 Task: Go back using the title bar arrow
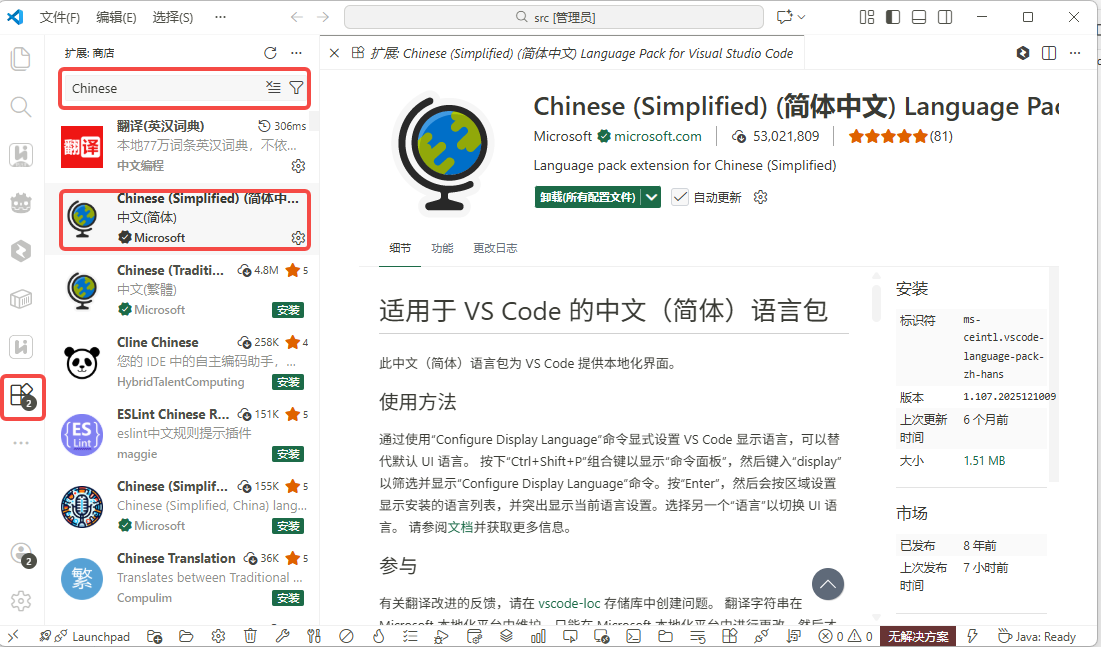297,17
